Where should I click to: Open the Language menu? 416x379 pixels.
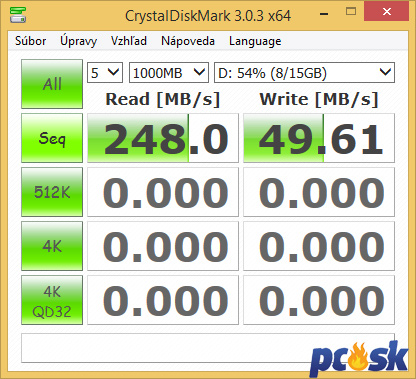click(255, 41)
